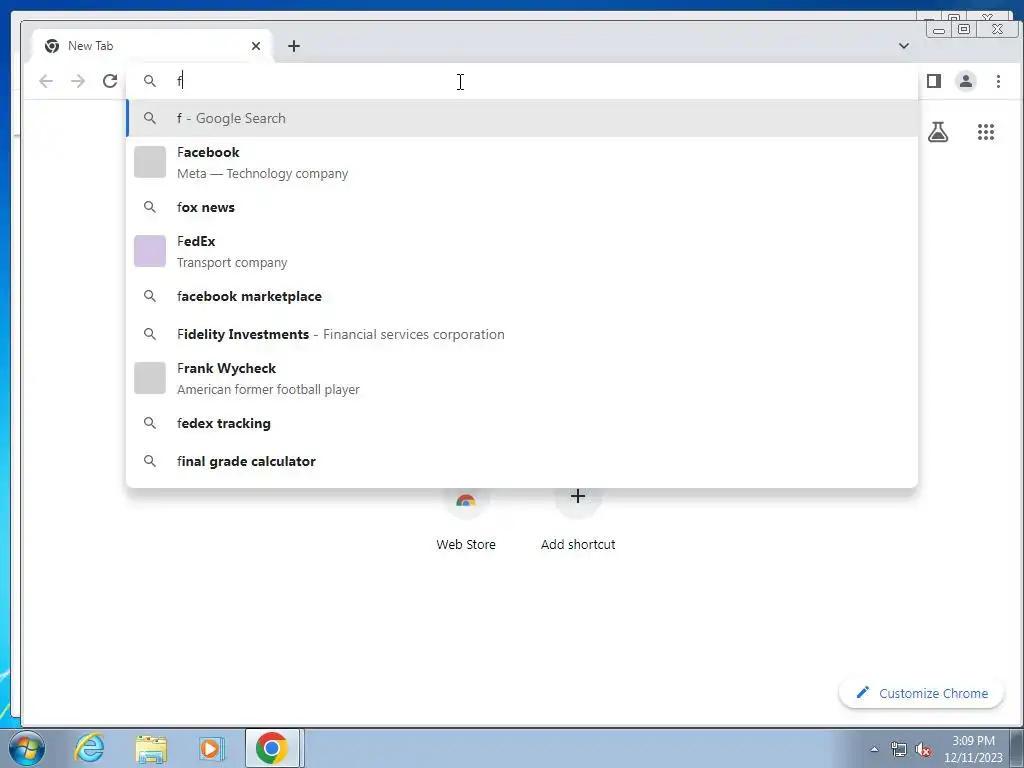Click the magnifier icon in address bar

(x=150, y=81)
